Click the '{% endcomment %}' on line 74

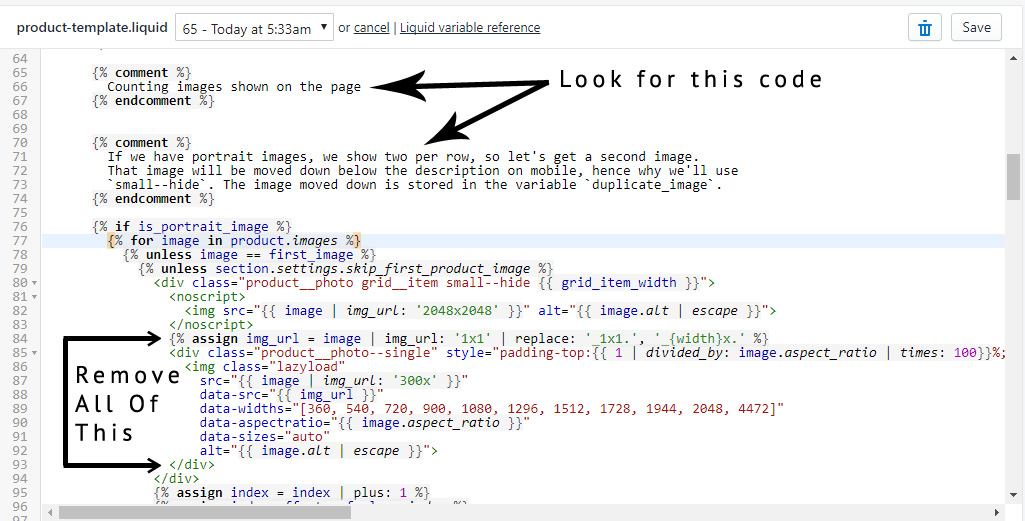pyautogui.click(x=153, y=199)
